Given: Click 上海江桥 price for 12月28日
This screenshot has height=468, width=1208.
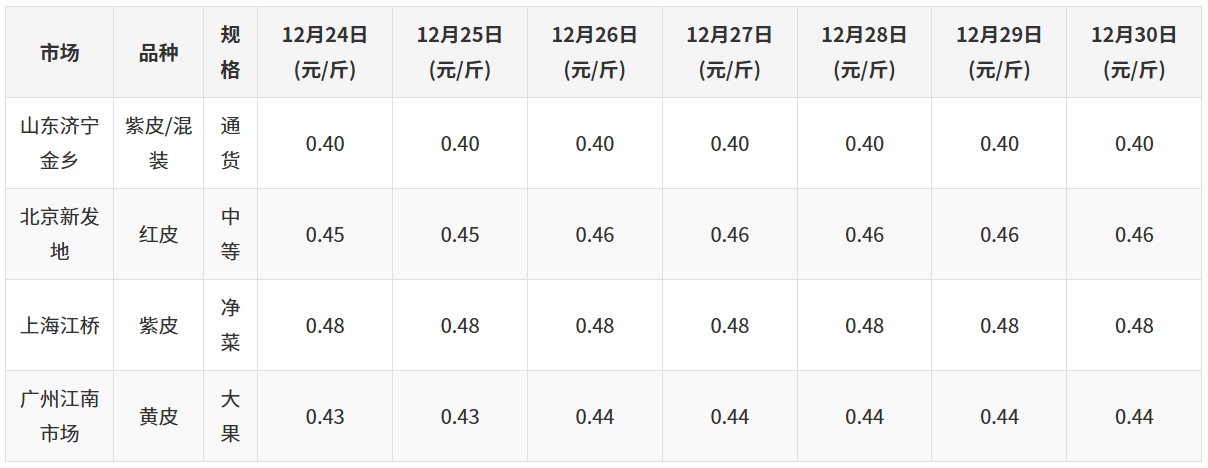Looking at the screenshot, I should tap(864, 325).
